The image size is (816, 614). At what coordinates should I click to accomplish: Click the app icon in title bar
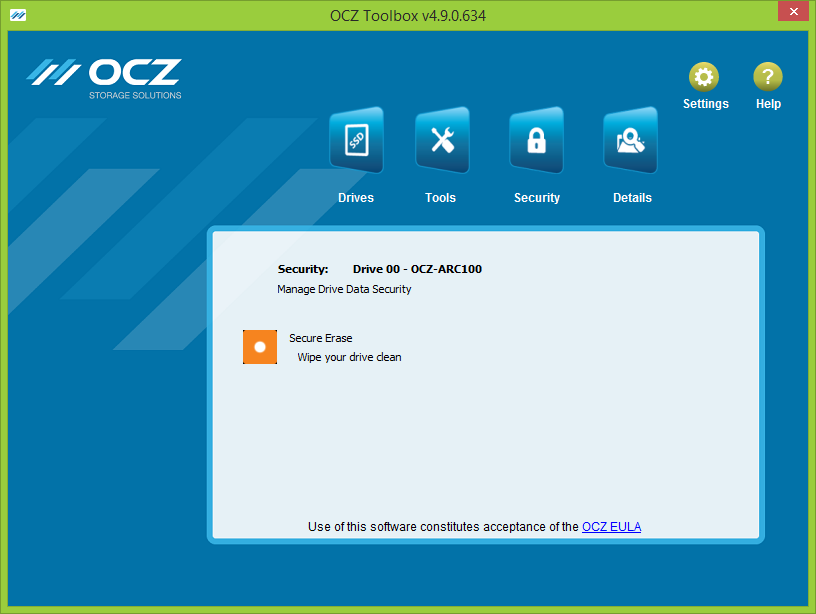pos(19,15)
